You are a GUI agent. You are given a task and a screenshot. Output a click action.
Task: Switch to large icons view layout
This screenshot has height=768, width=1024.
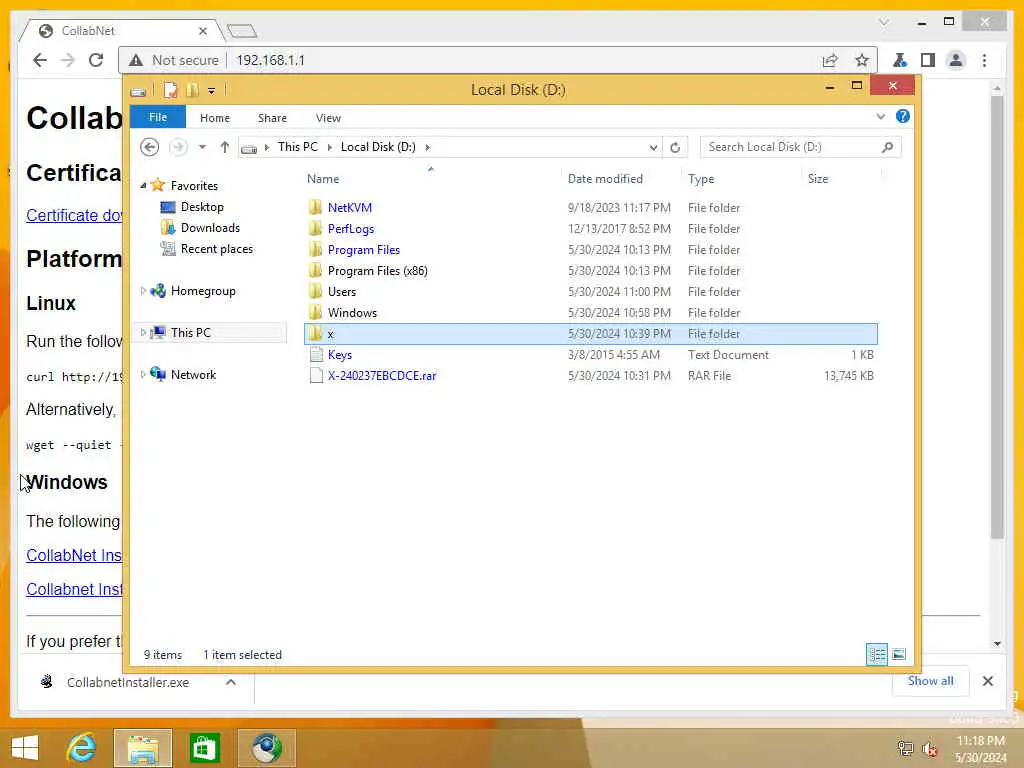tap(899, 654)
